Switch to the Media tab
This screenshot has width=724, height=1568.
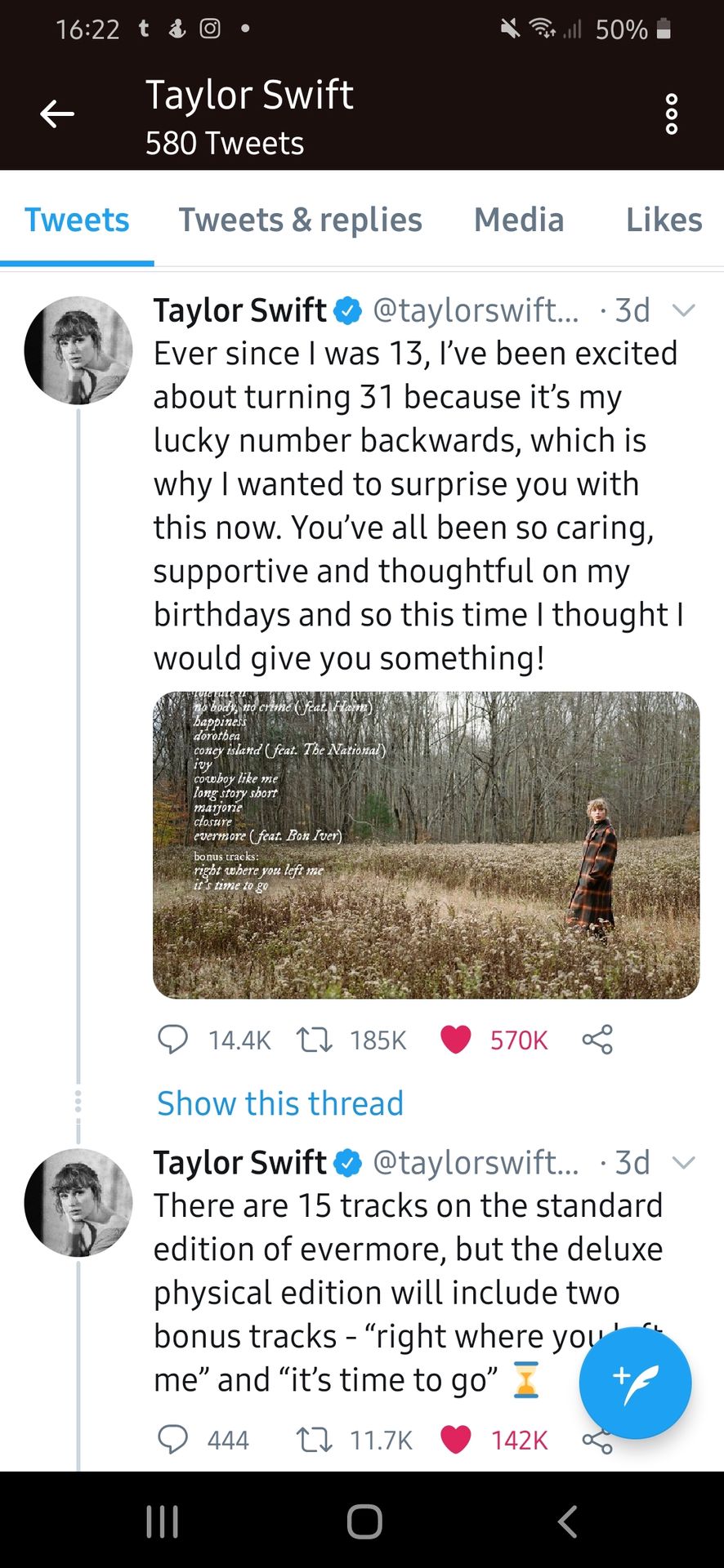[519, 220]
